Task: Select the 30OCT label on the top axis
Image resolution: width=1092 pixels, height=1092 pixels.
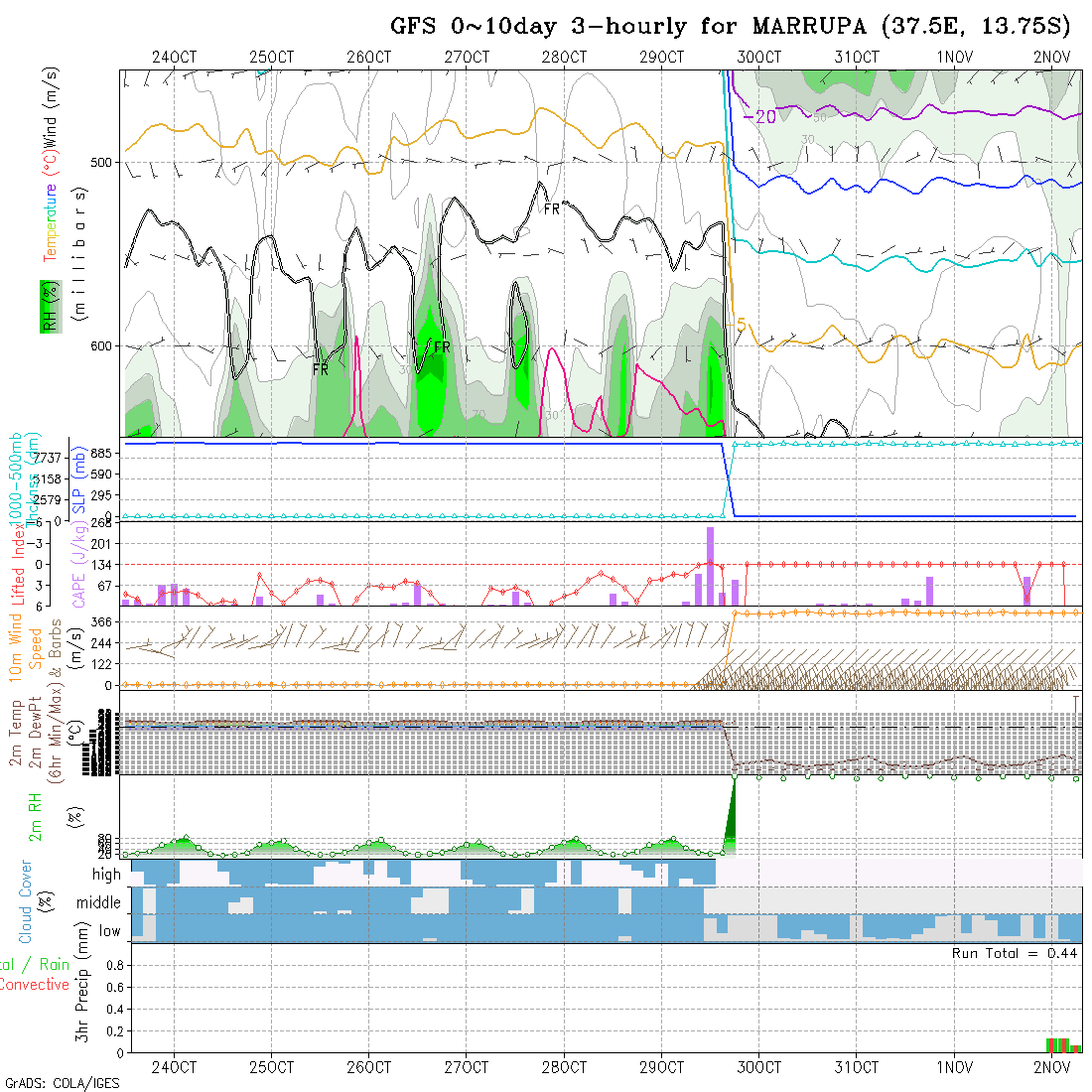Action: [x=758, y=57]
